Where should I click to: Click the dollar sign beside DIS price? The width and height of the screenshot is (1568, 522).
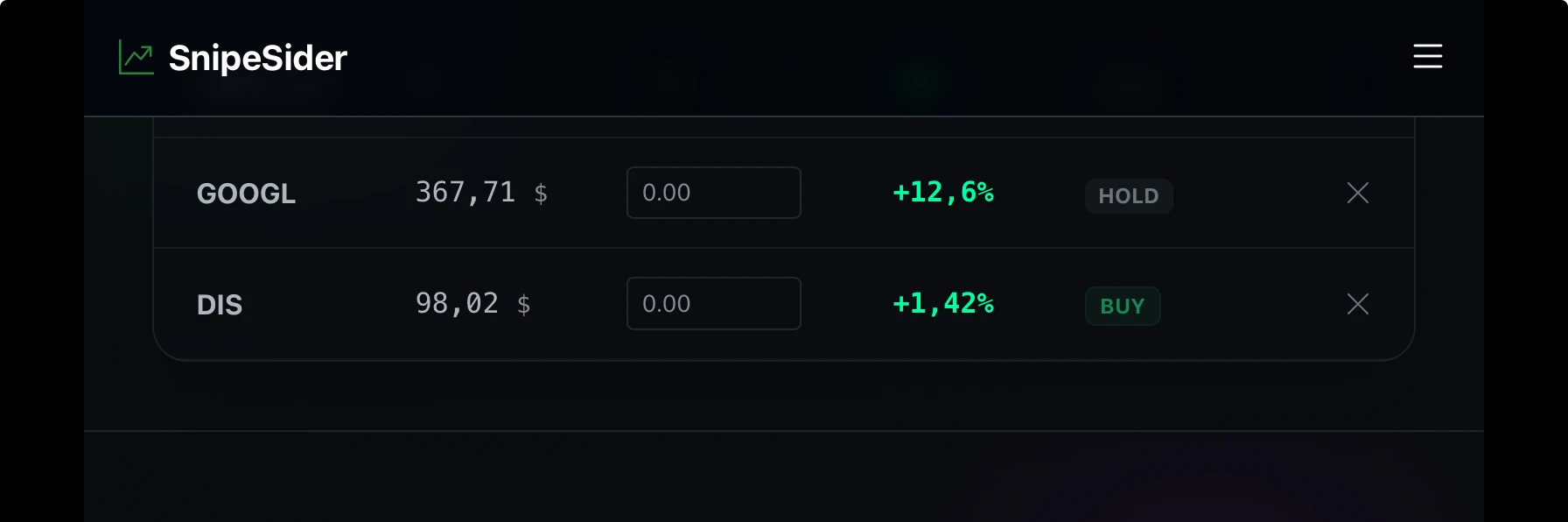coord(524,305)
